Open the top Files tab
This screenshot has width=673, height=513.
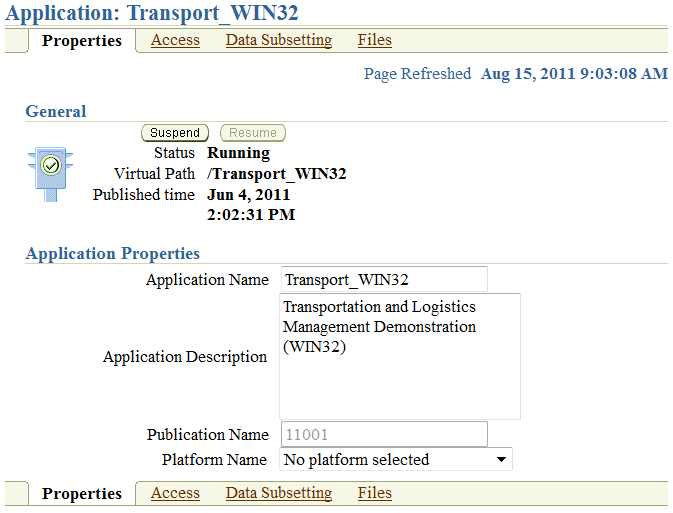[x=374, y=40]
